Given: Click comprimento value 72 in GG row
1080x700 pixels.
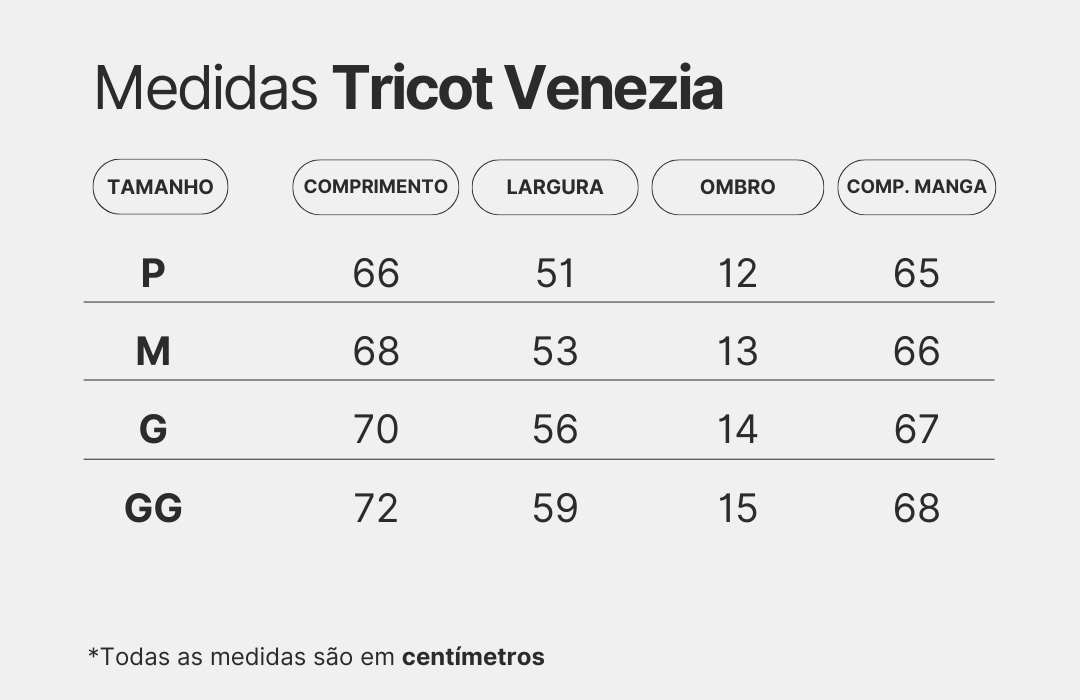Looking at the screenshot, I should pyautogui.click(x=376, y=508).
